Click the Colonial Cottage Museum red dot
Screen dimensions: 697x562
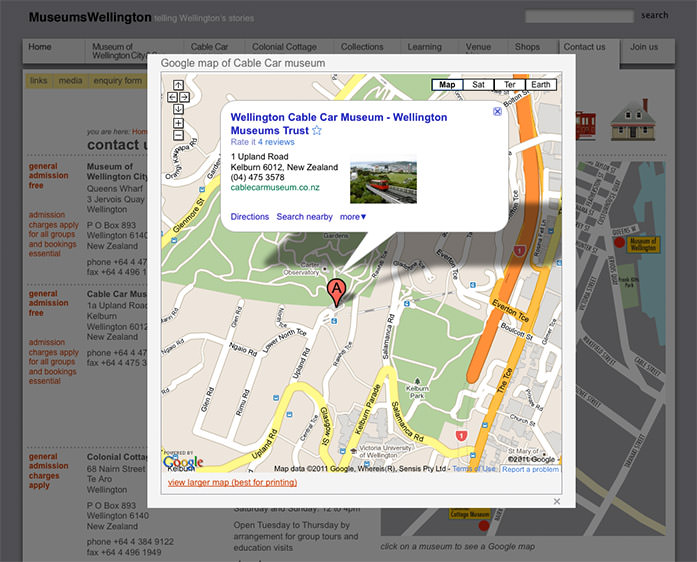tap(484, 526)
